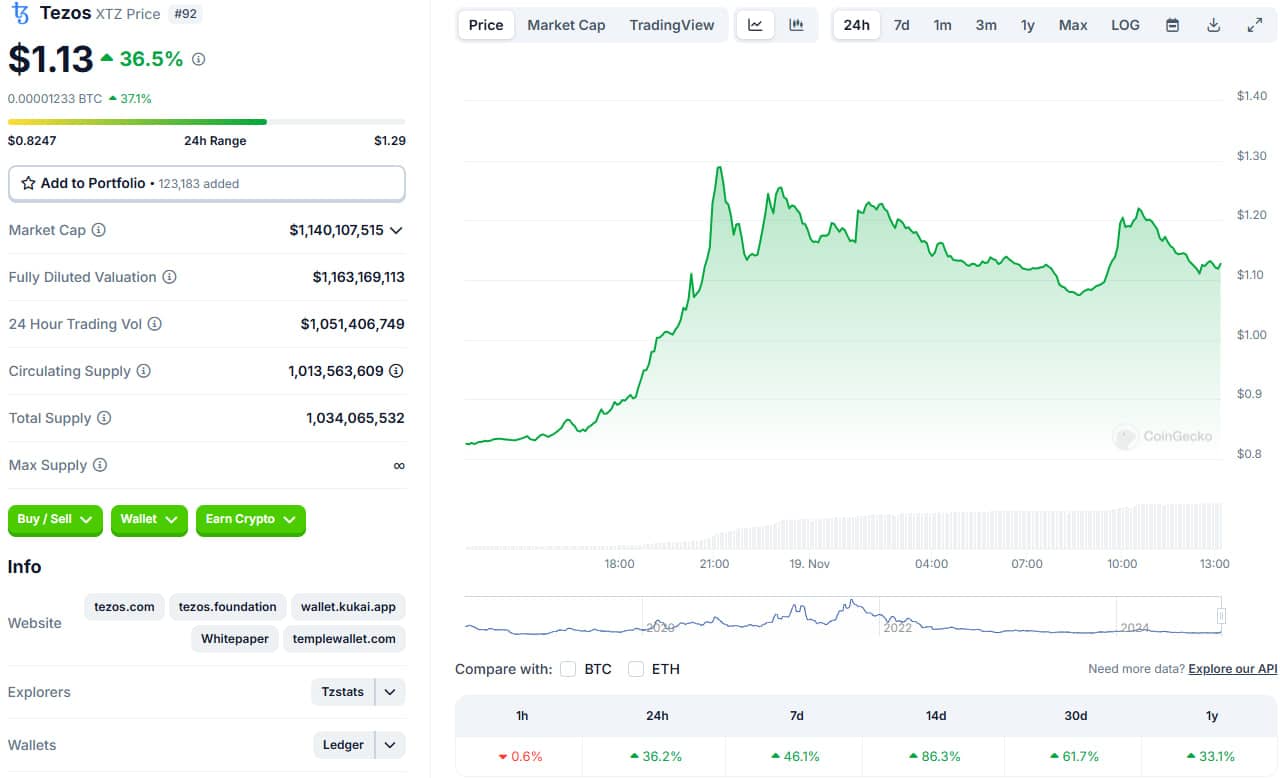This screenshot has height=778, width=1280.
Task: Click the Tezos logo icon
Action: coord(20,13)
